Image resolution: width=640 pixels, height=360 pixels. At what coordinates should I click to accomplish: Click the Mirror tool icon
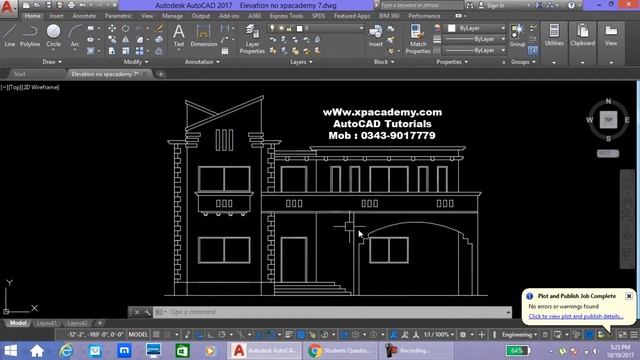126,40
